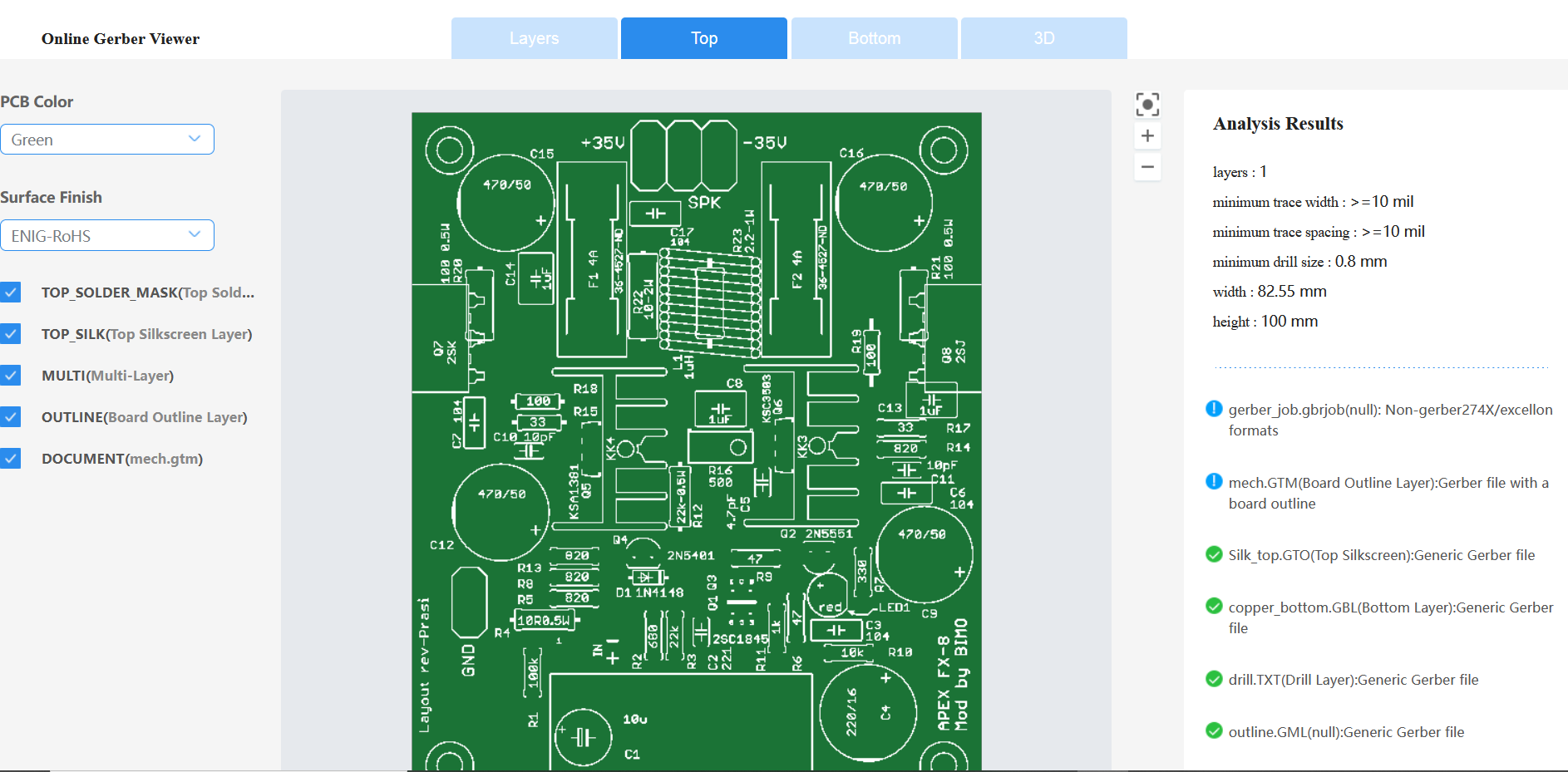The width and height of the screenshot is (1568, 772).
Task: Open the Surface Finish ENIG-RoHS dropdown
Action: (107, 235)
